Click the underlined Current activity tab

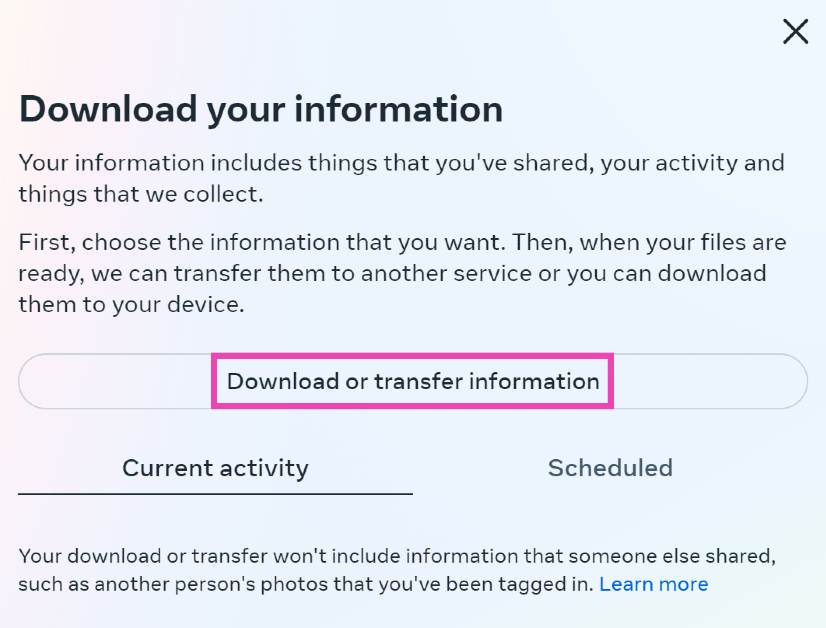[x=215, y=468]
